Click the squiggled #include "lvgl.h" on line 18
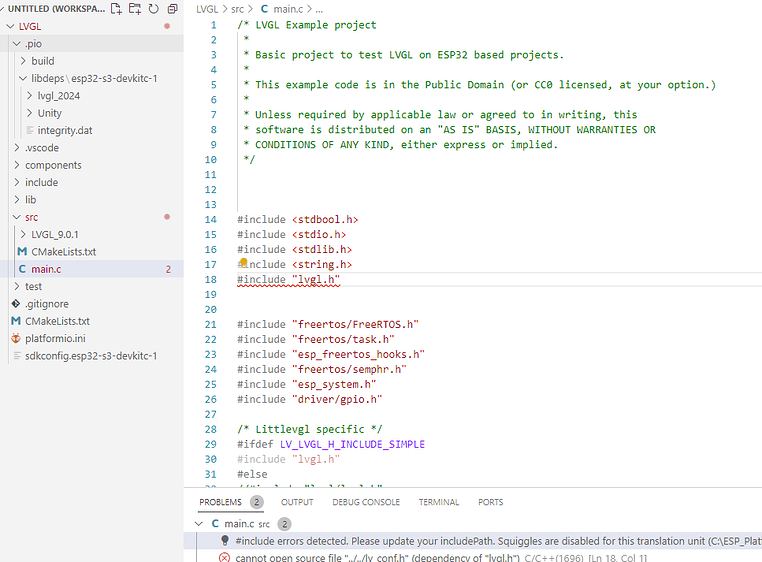Image resolution: width=762 pixels, height=562 pixels. click(288, 280)
